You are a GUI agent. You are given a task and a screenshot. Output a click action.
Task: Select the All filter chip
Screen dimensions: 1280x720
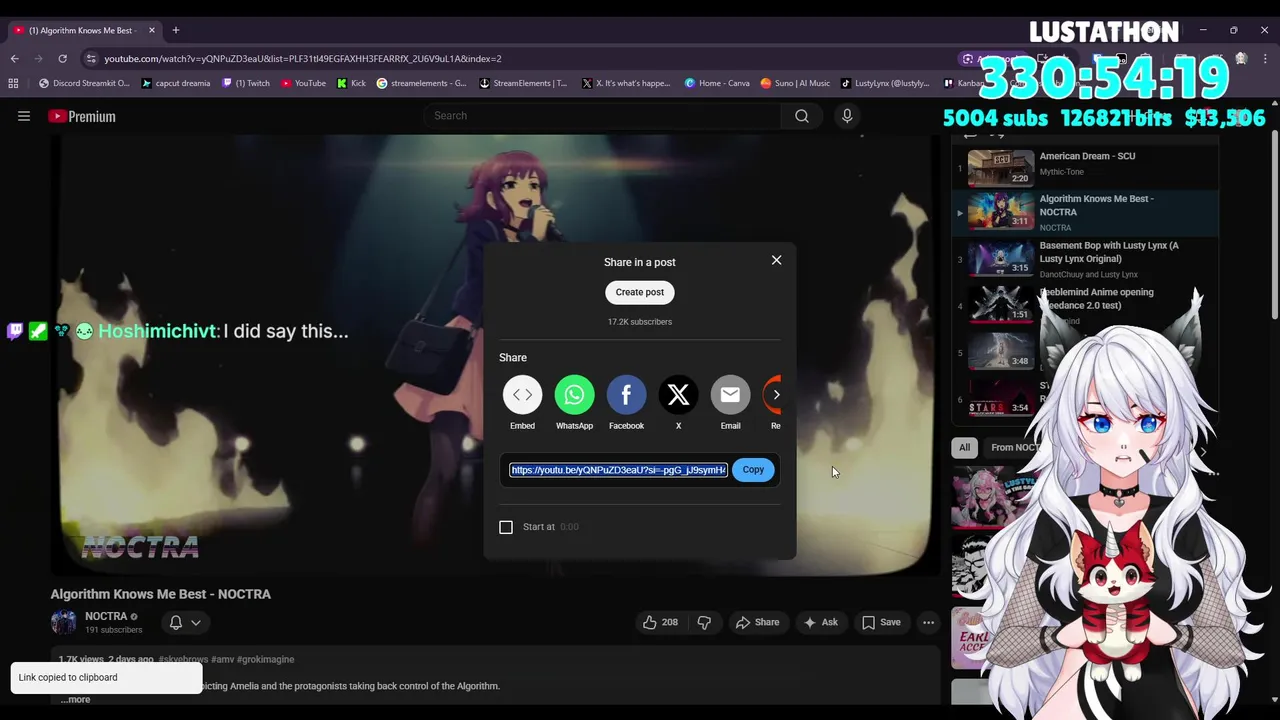pyautogui.click(x=964, y=447)
